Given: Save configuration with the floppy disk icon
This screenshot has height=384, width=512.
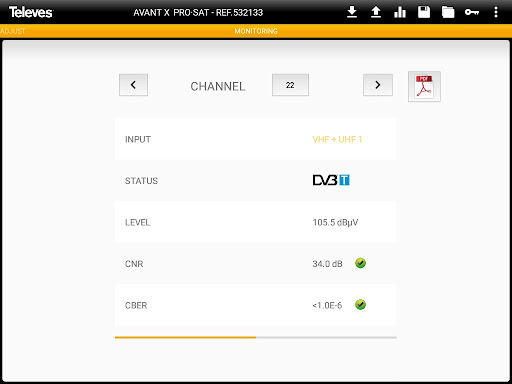Looking at the screenshot, I should (424, 12).
